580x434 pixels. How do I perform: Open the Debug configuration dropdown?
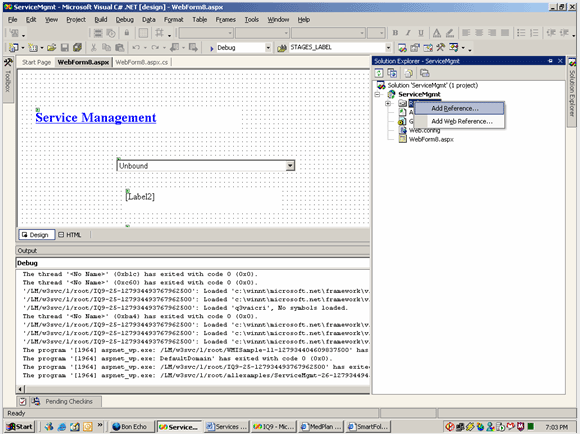268,48
